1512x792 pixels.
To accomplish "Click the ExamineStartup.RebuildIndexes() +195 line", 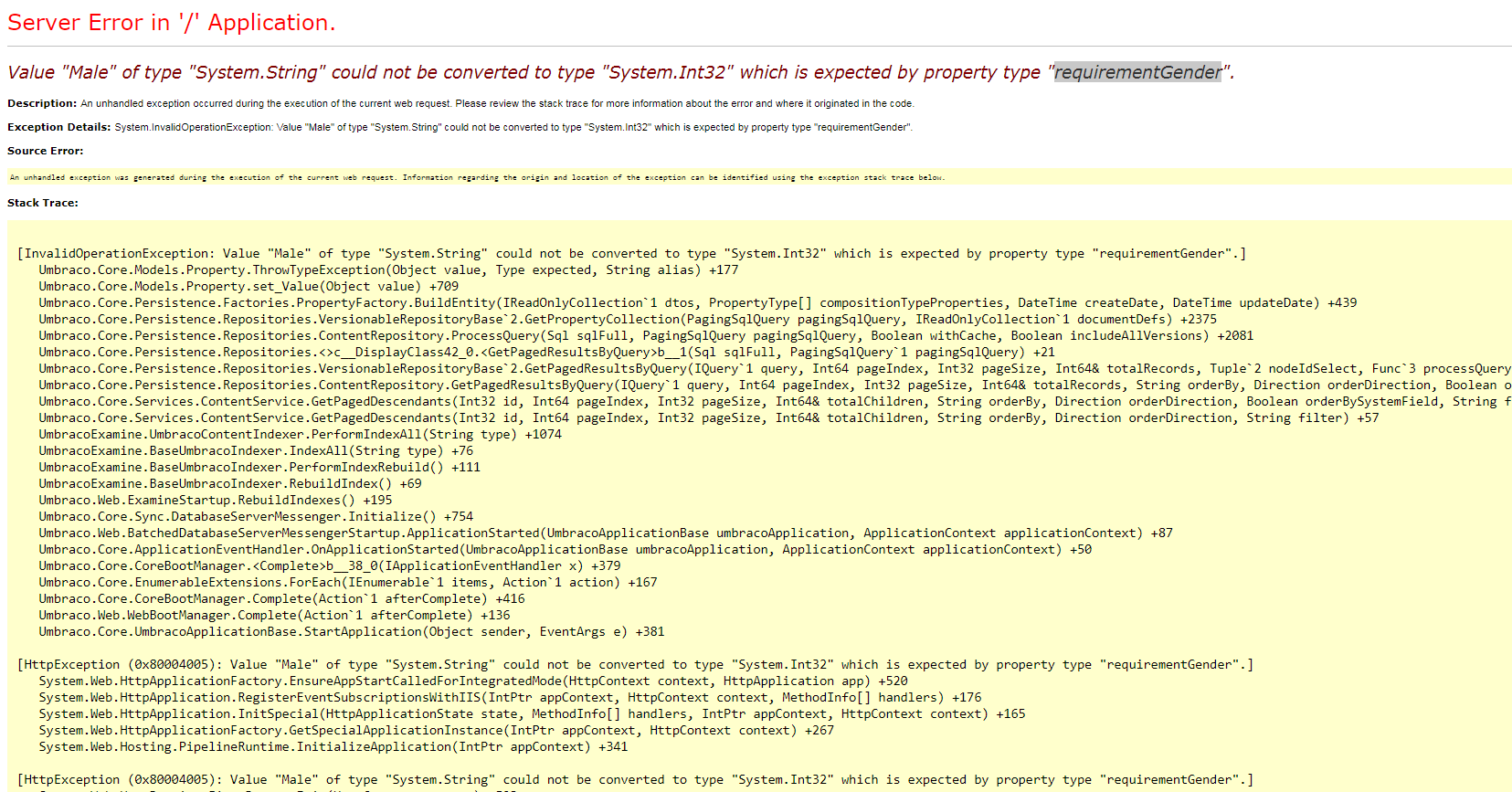I will (216, 501).
